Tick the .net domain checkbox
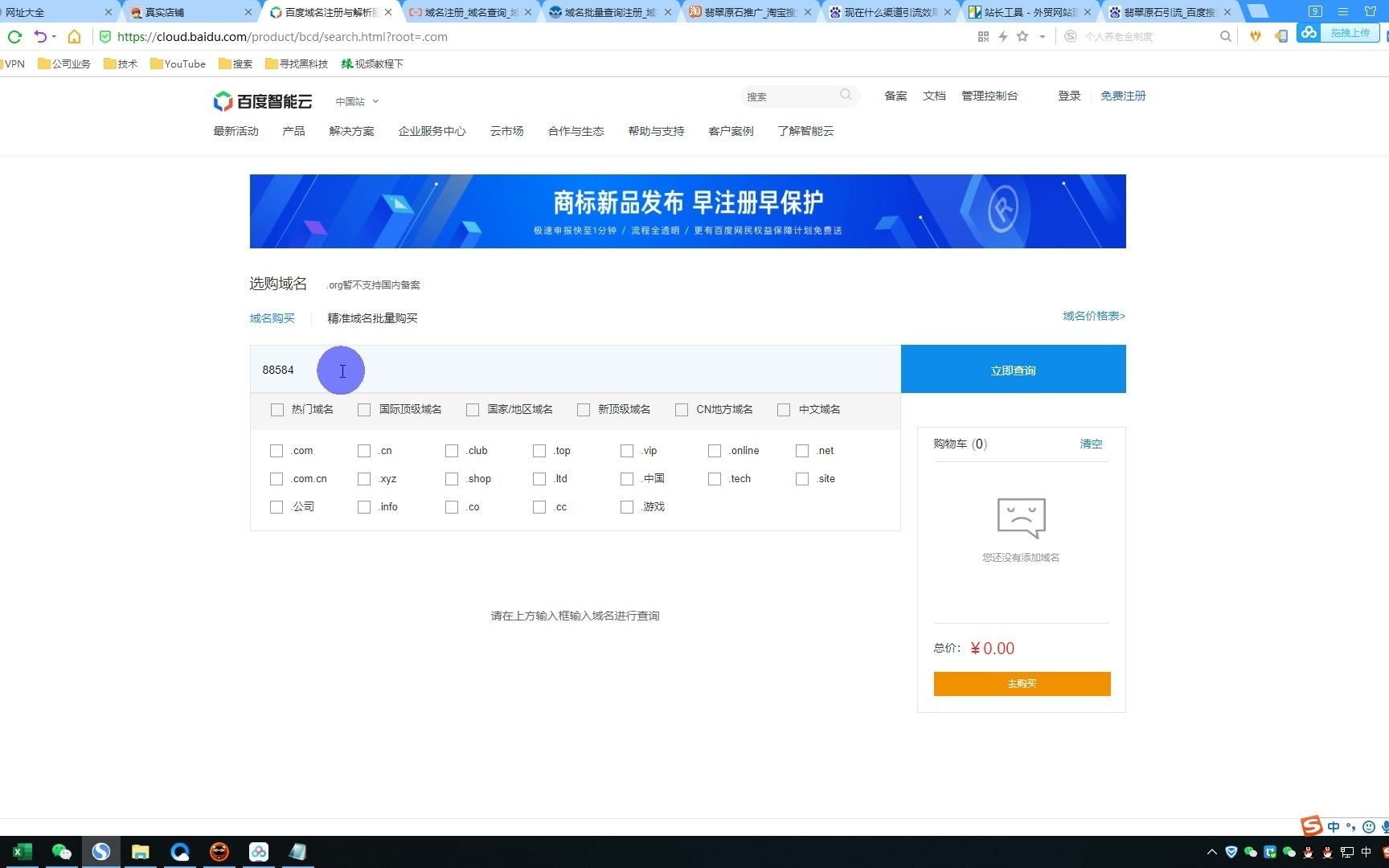1389x868 pixels. [802, 451]
